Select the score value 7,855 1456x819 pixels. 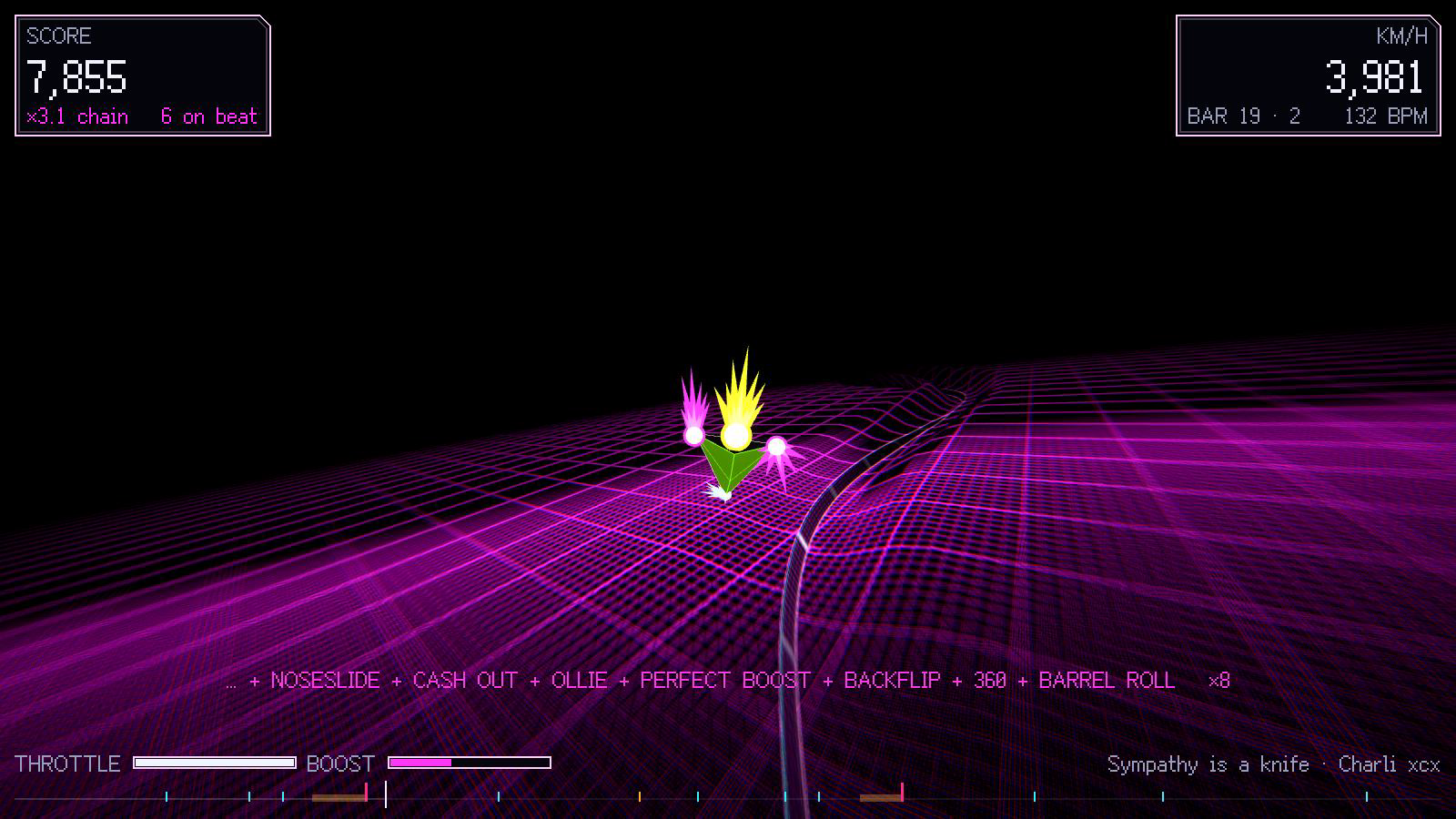click(x=76, y=77)
